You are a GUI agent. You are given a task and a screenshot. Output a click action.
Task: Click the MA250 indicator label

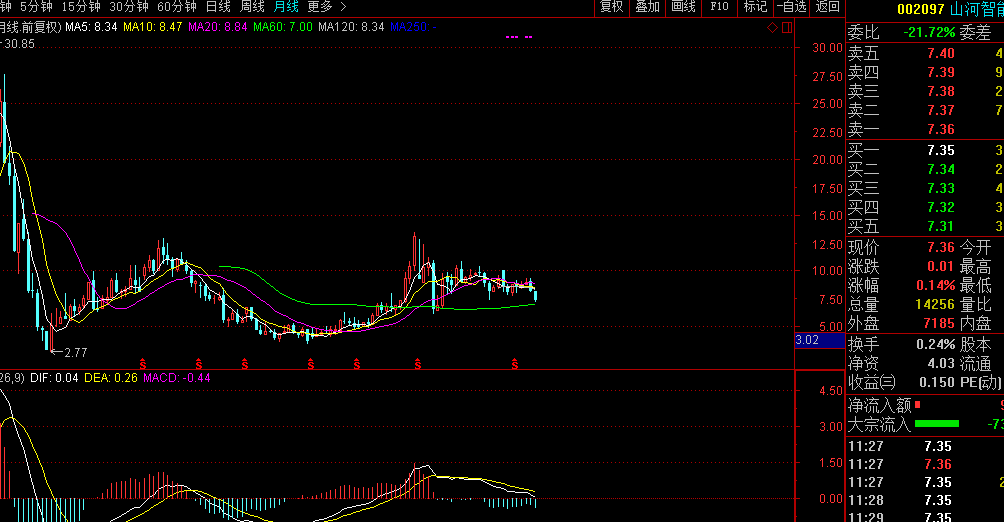pos(414,27)
